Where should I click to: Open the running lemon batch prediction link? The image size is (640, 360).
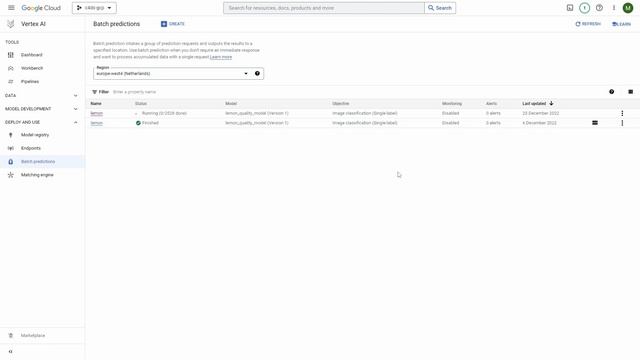[97, 113]
